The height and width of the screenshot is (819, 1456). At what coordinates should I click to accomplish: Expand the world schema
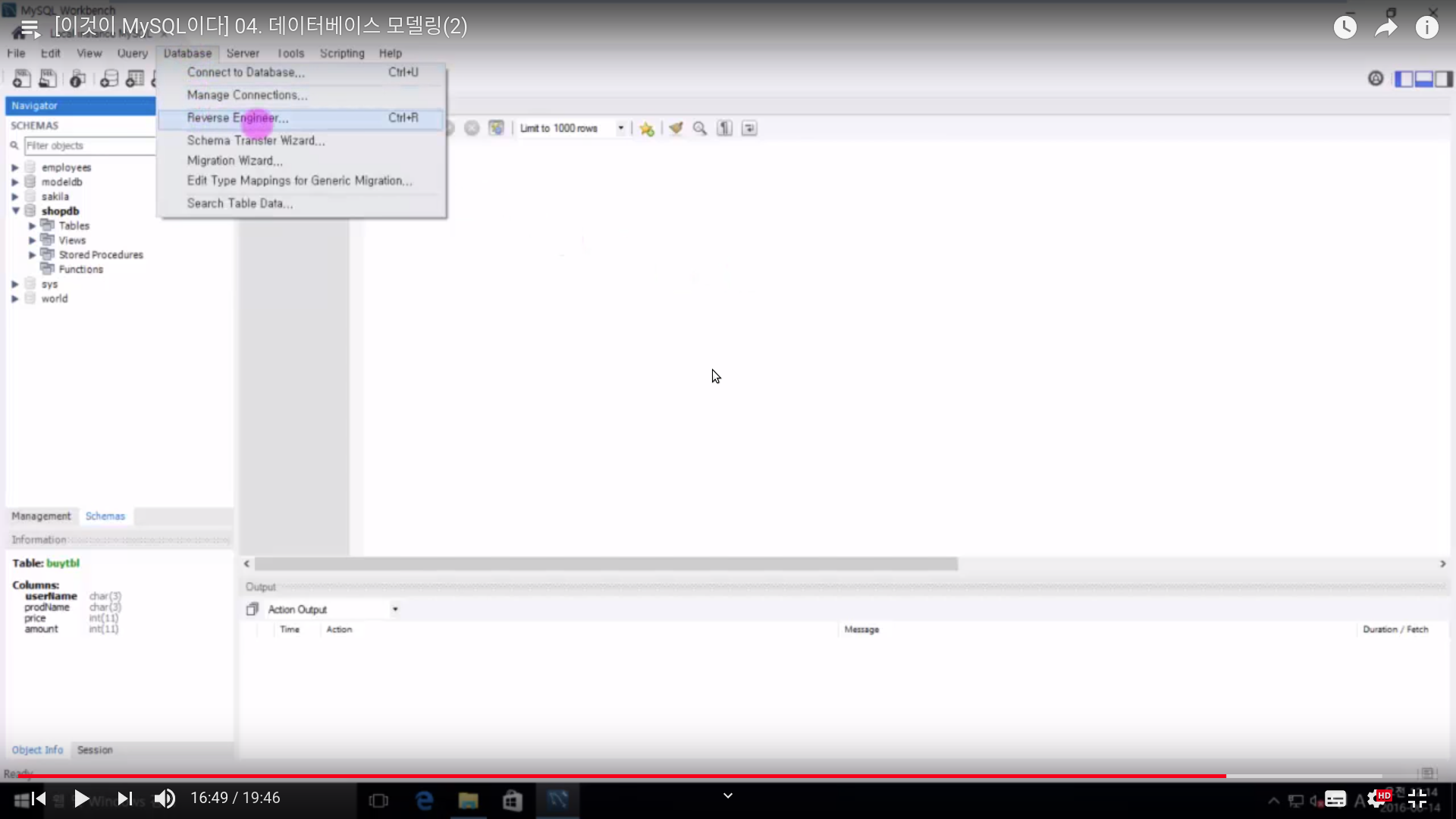14,299
